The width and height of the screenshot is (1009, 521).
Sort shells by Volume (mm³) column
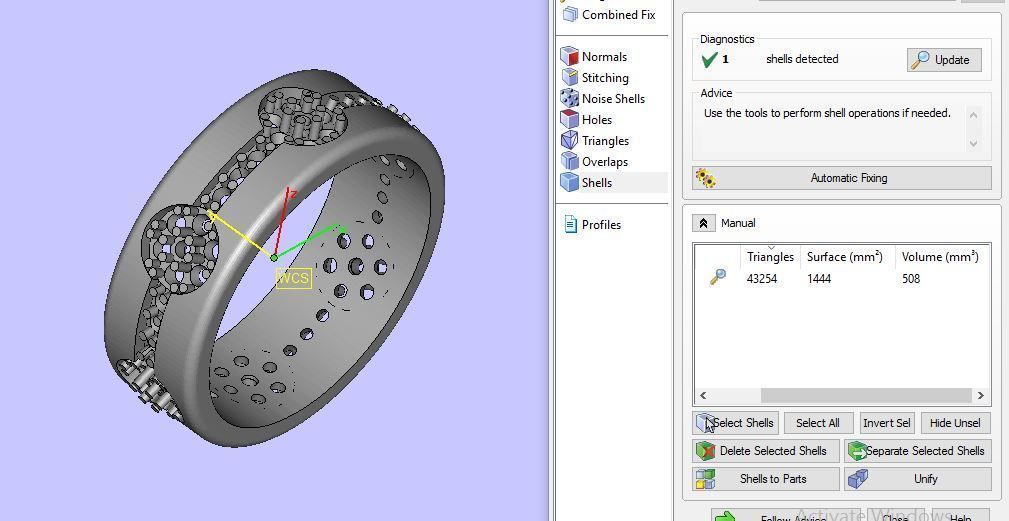click(x=940, y=257)
